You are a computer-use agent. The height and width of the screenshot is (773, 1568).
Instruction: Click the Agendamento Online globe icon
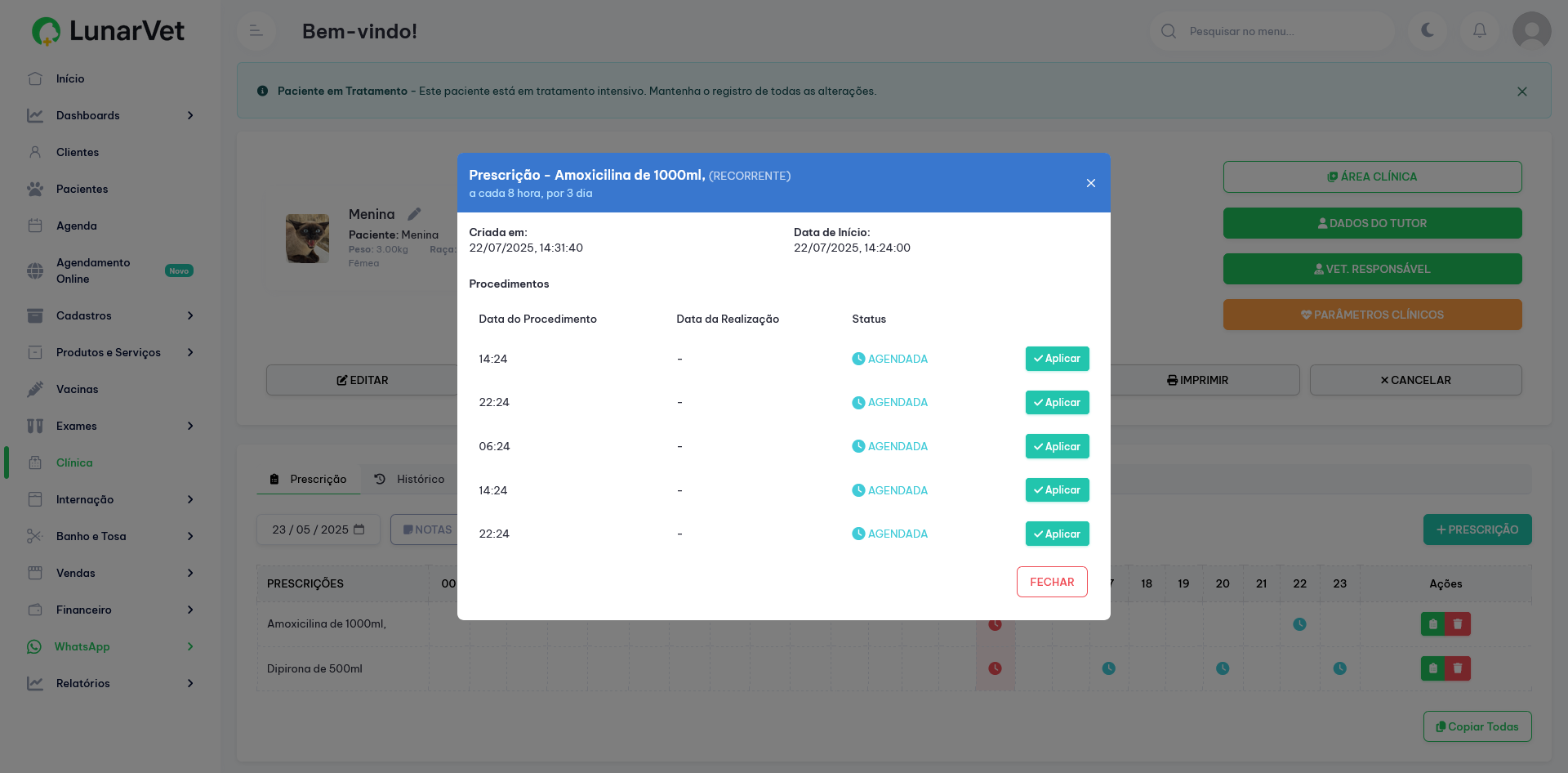[35, 270]
